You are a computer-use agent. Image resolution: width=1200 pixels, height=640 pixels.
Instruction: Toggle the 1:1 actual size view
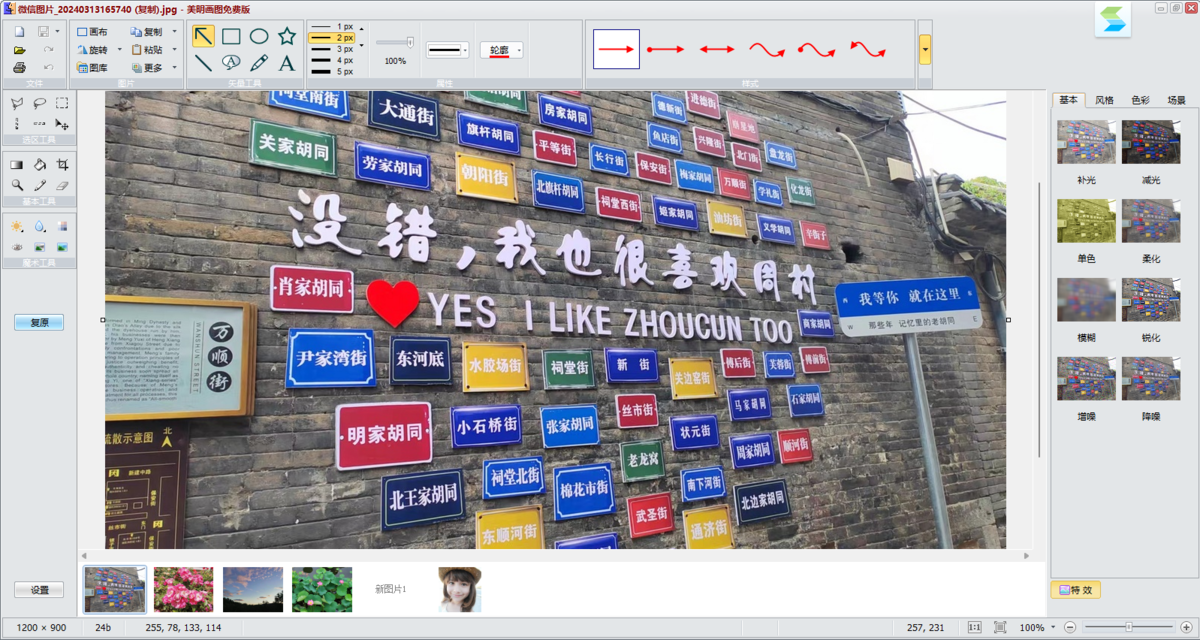[974, 627]
